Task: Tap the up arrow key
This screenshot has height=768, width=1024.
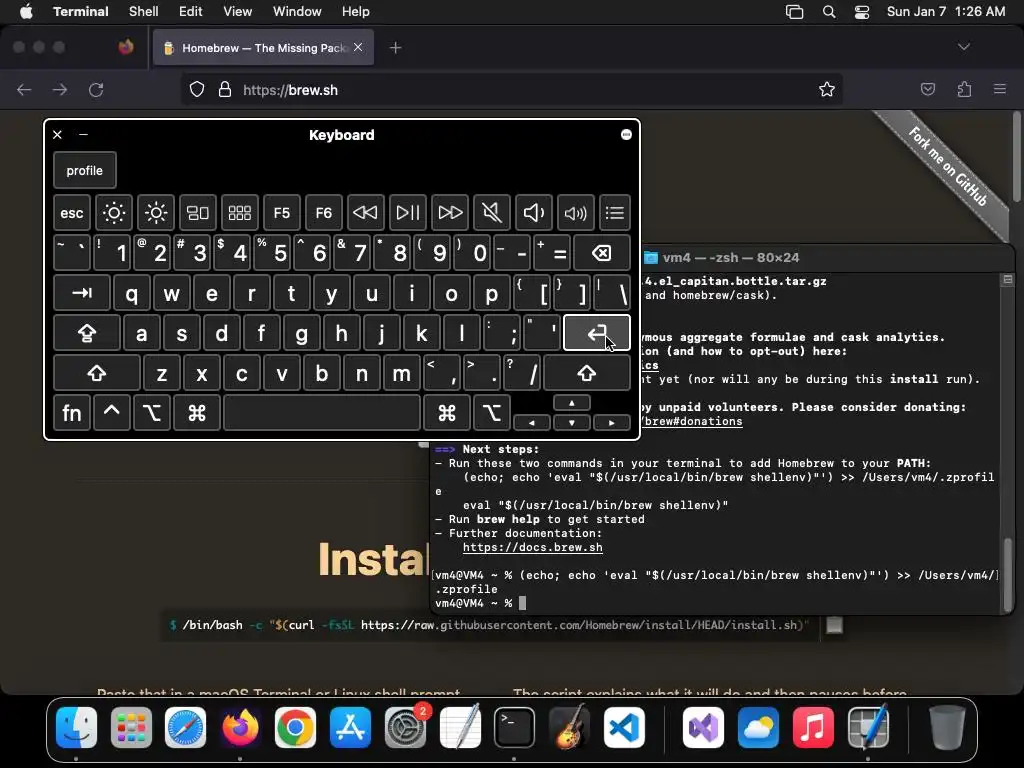Action: (x=571, y=403)
